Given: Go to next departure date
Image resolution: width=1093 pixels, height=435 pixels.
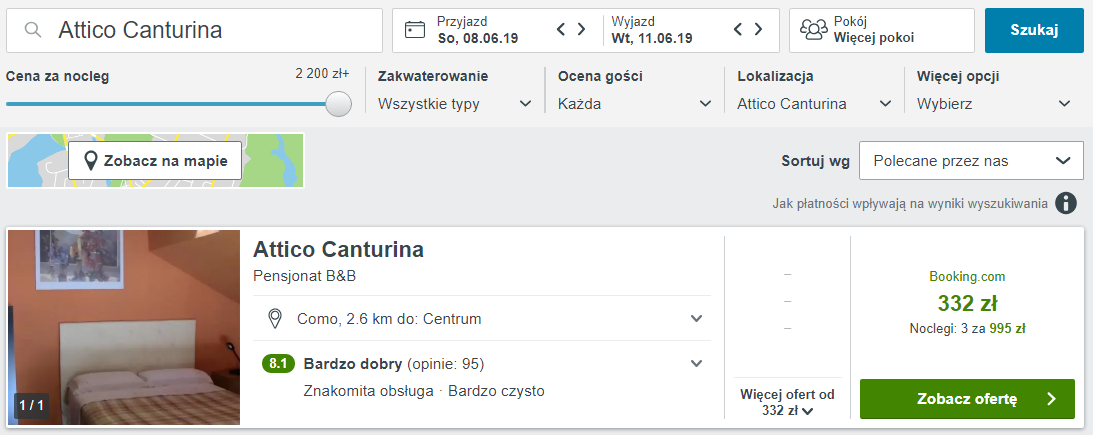Looking at the screenshot, I should 759,30.
